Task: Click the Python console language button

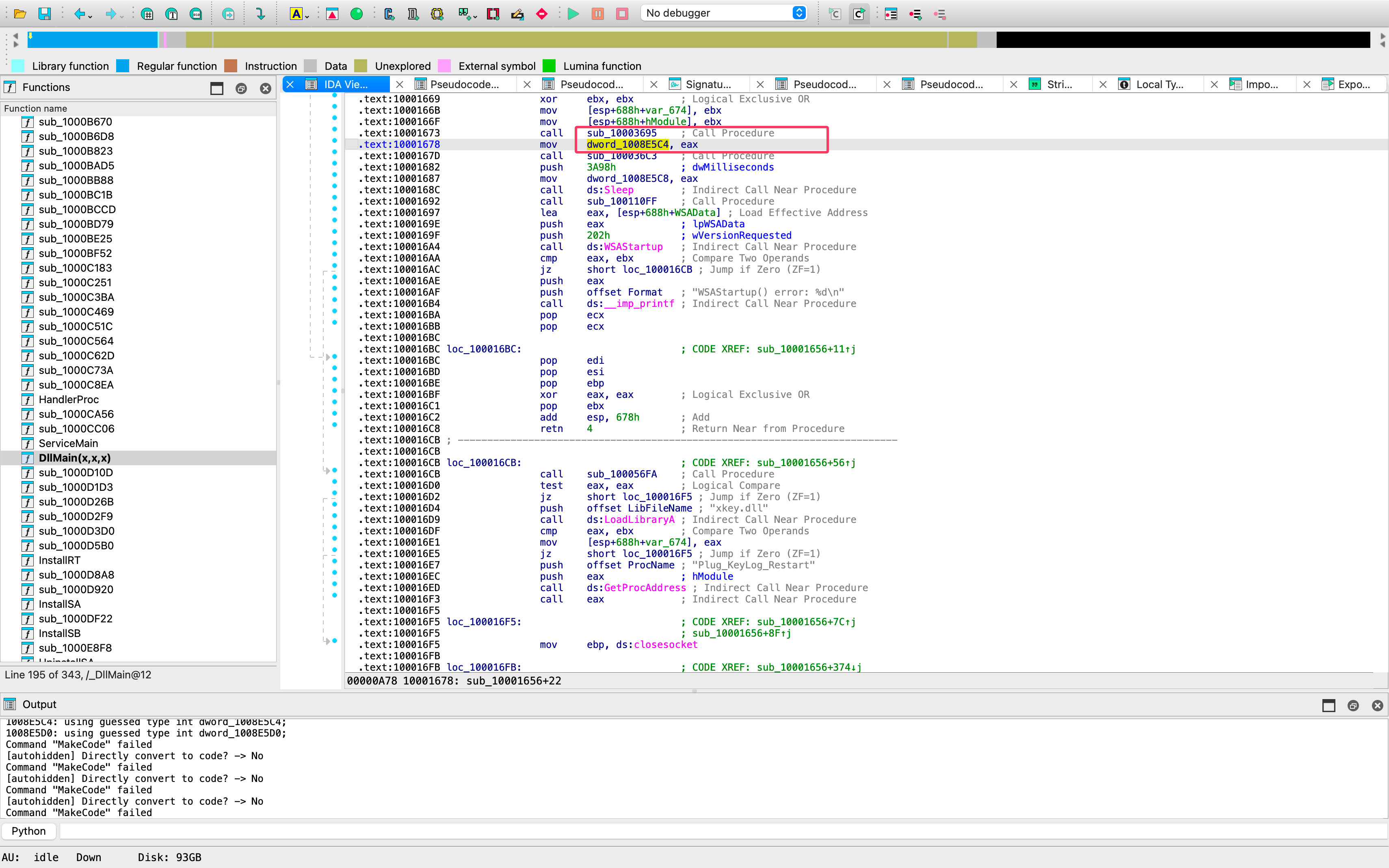Action: tap(29, 831)
